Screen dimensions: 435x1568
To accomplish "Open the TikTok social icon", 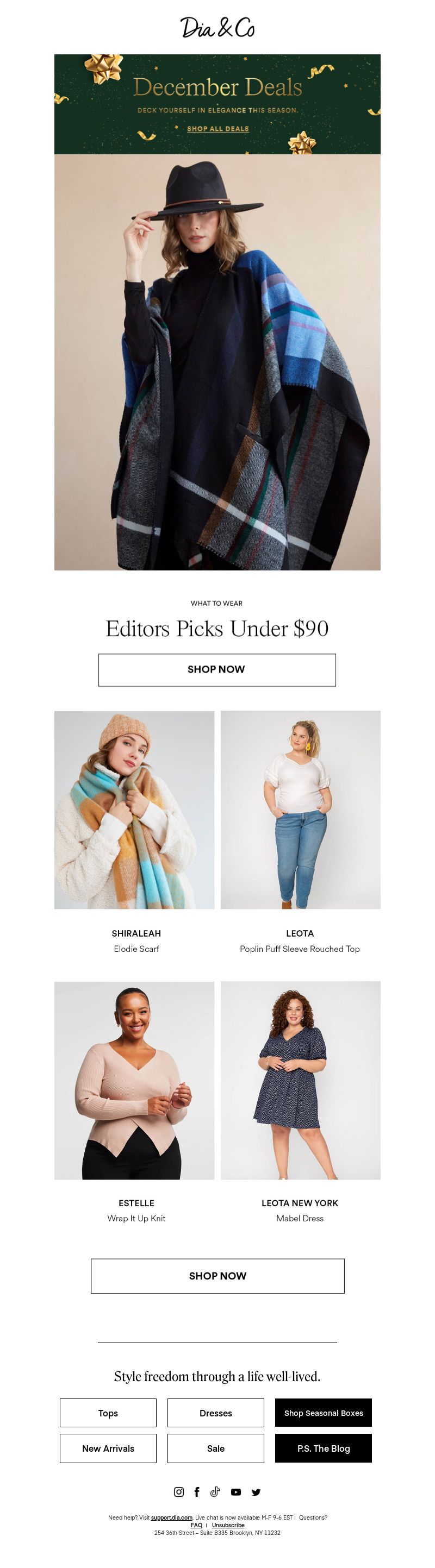I will point(215,1491).
